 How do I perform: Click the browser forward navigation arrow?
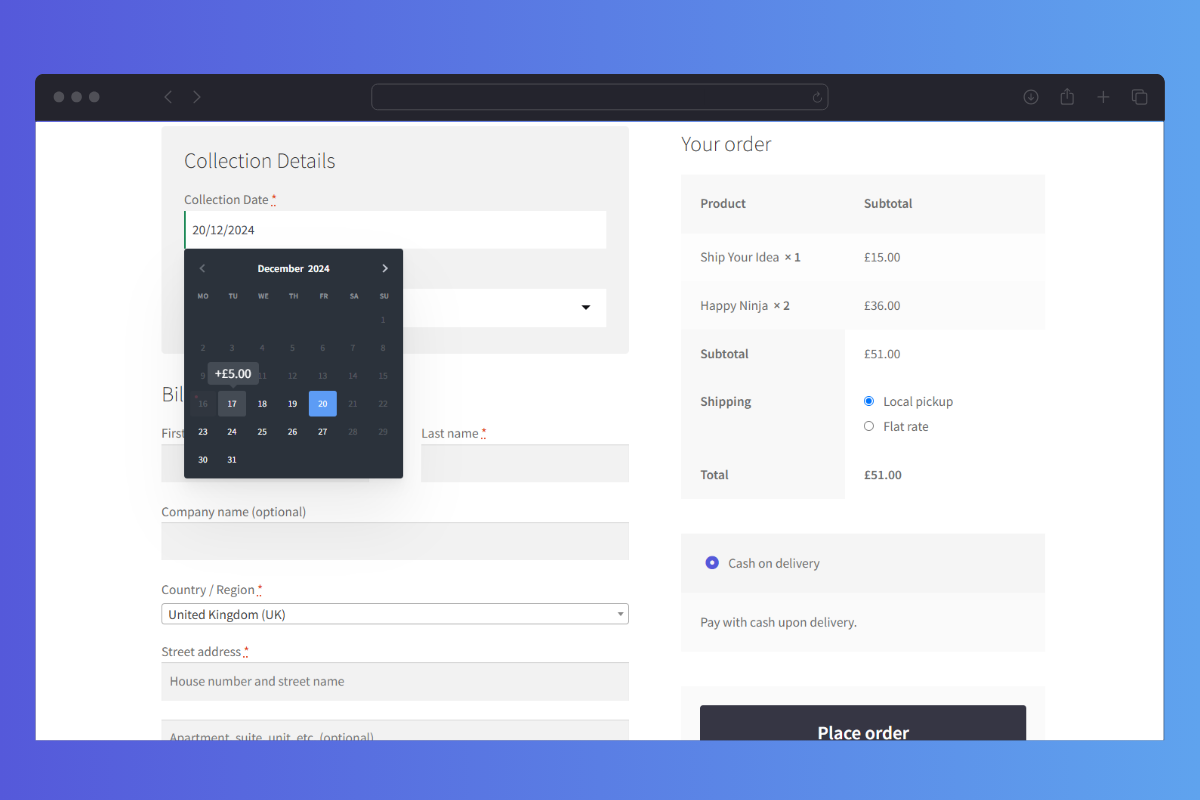197,96
